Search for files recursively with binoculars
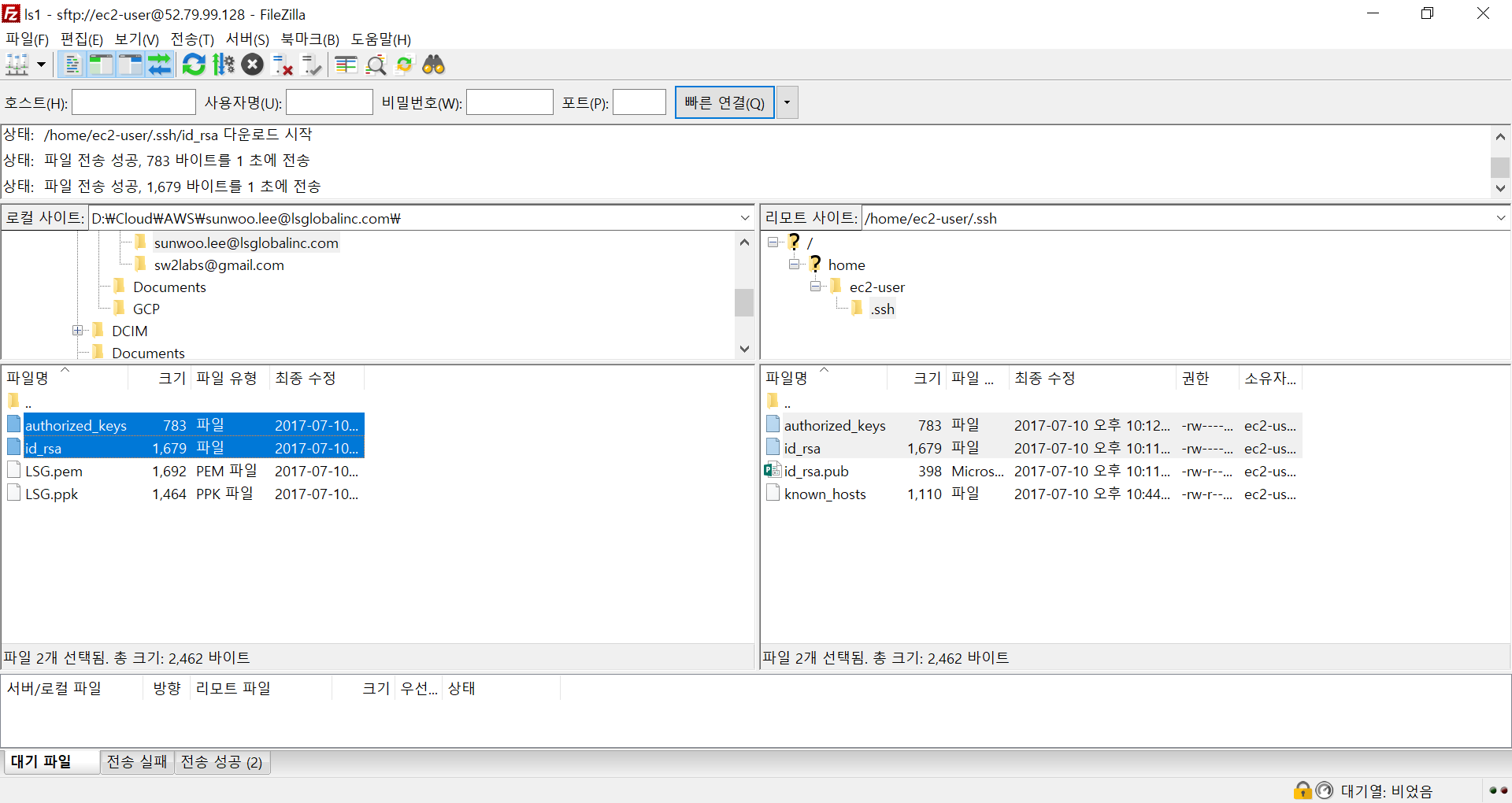 click(x=434, y=65)
